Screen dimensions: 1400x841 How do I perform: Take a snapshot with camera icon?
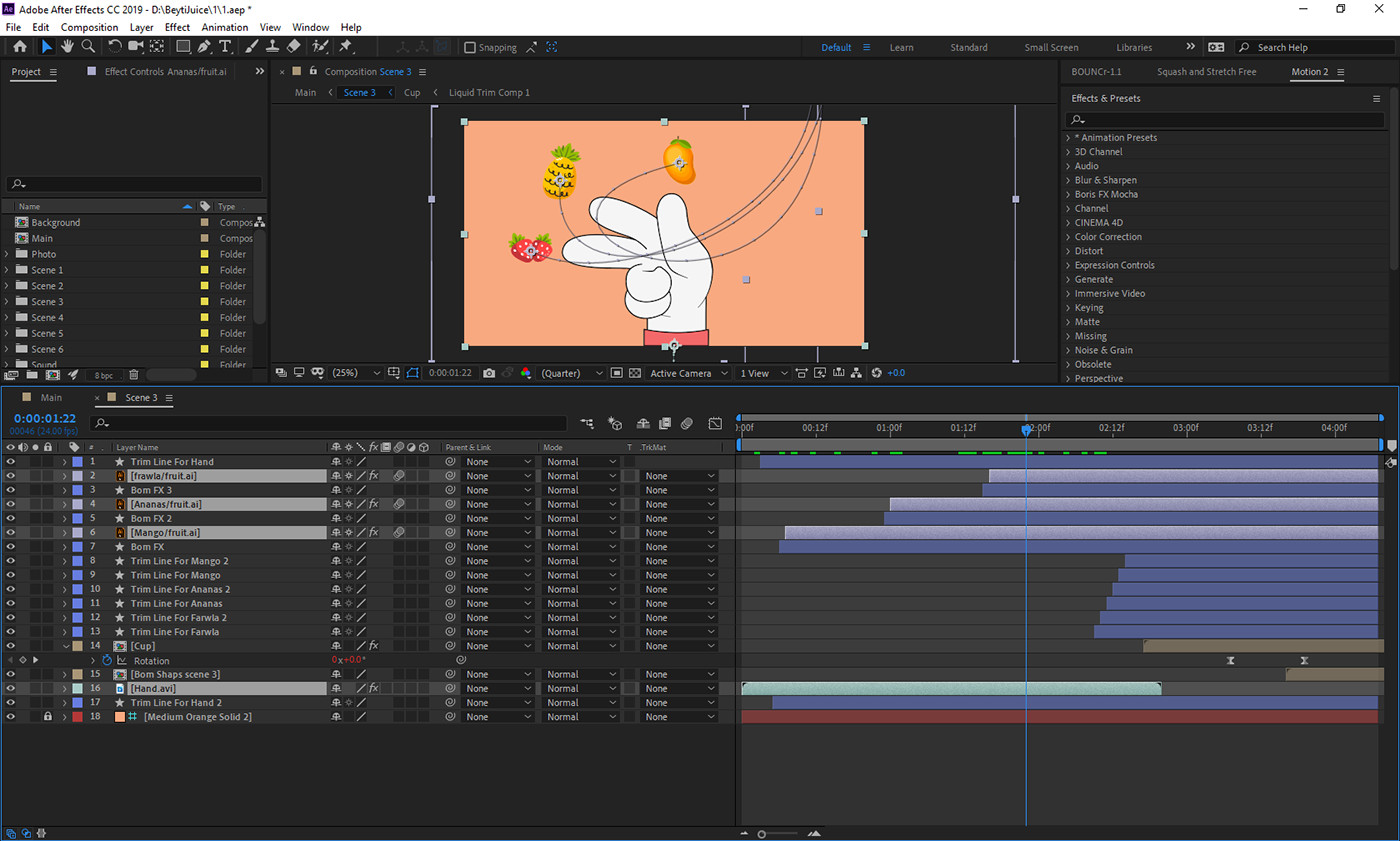[489, 373]
